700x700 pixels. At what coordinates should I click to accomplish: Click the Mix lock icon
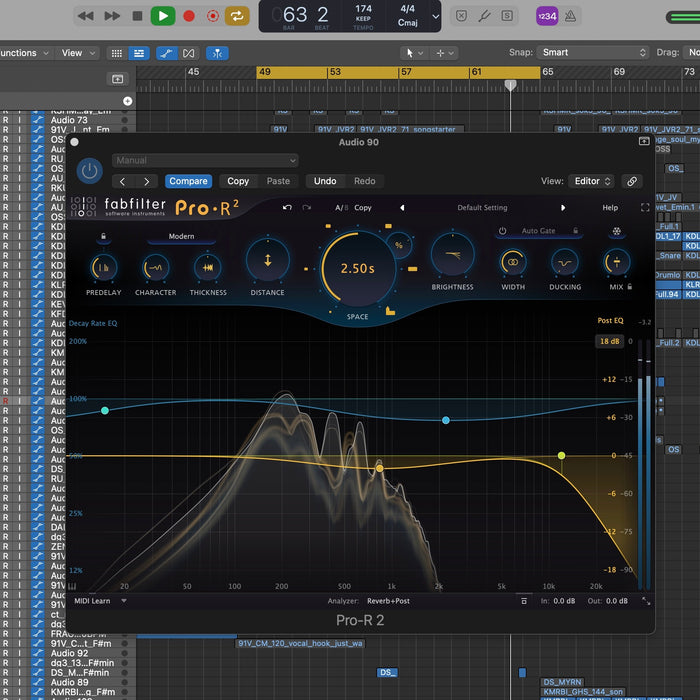(x=629, y=287)
